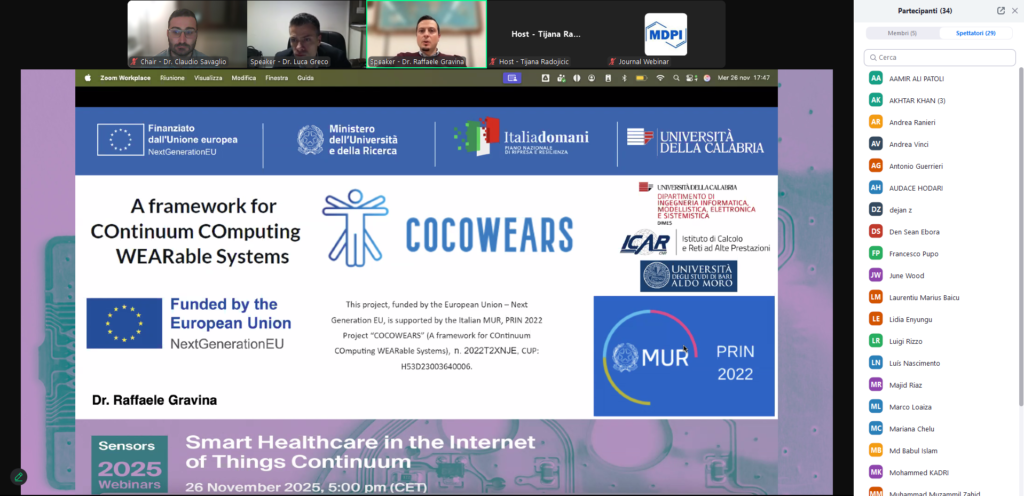1024x496 pixels.
Task: Click the MDPI Journal Webinar tile
Action: 665,34
